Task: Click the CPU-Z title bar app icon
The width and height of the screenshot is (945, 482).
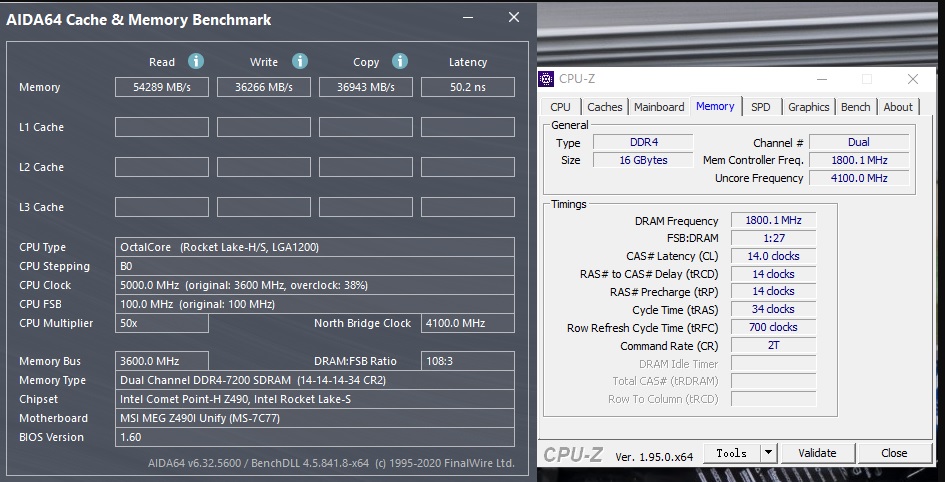Action: click(x=546, y=79)
